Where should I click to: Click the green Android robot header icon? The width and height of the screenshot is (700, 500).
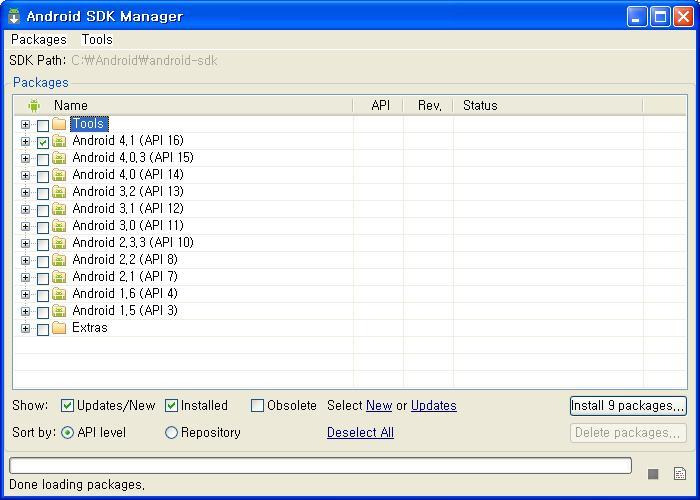coord(33,106)
